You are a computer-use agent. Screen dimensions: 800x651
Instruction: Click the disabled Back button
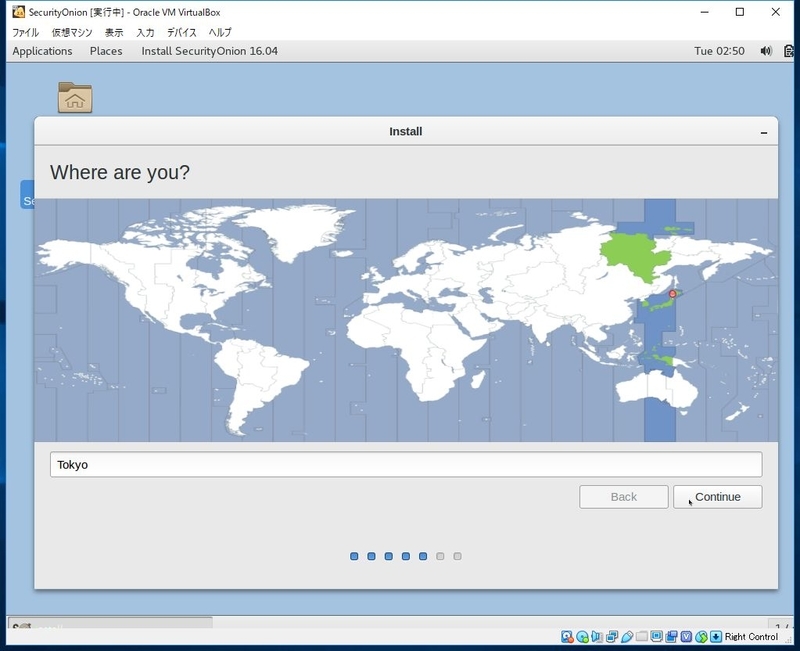(x=623, y=496)
